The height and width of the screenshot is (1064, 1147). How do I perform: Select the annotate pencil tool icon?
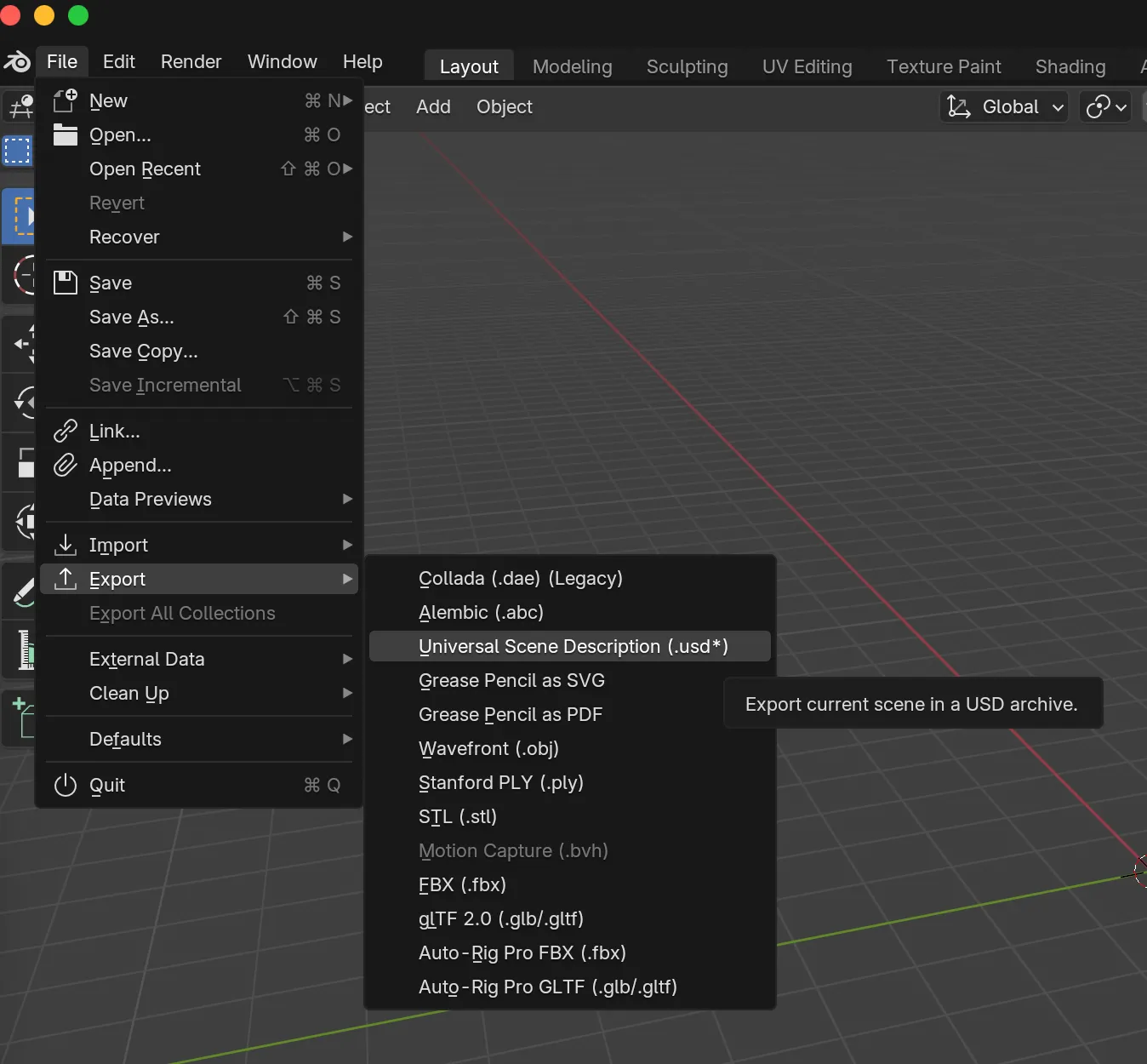(x=20, y=592)
